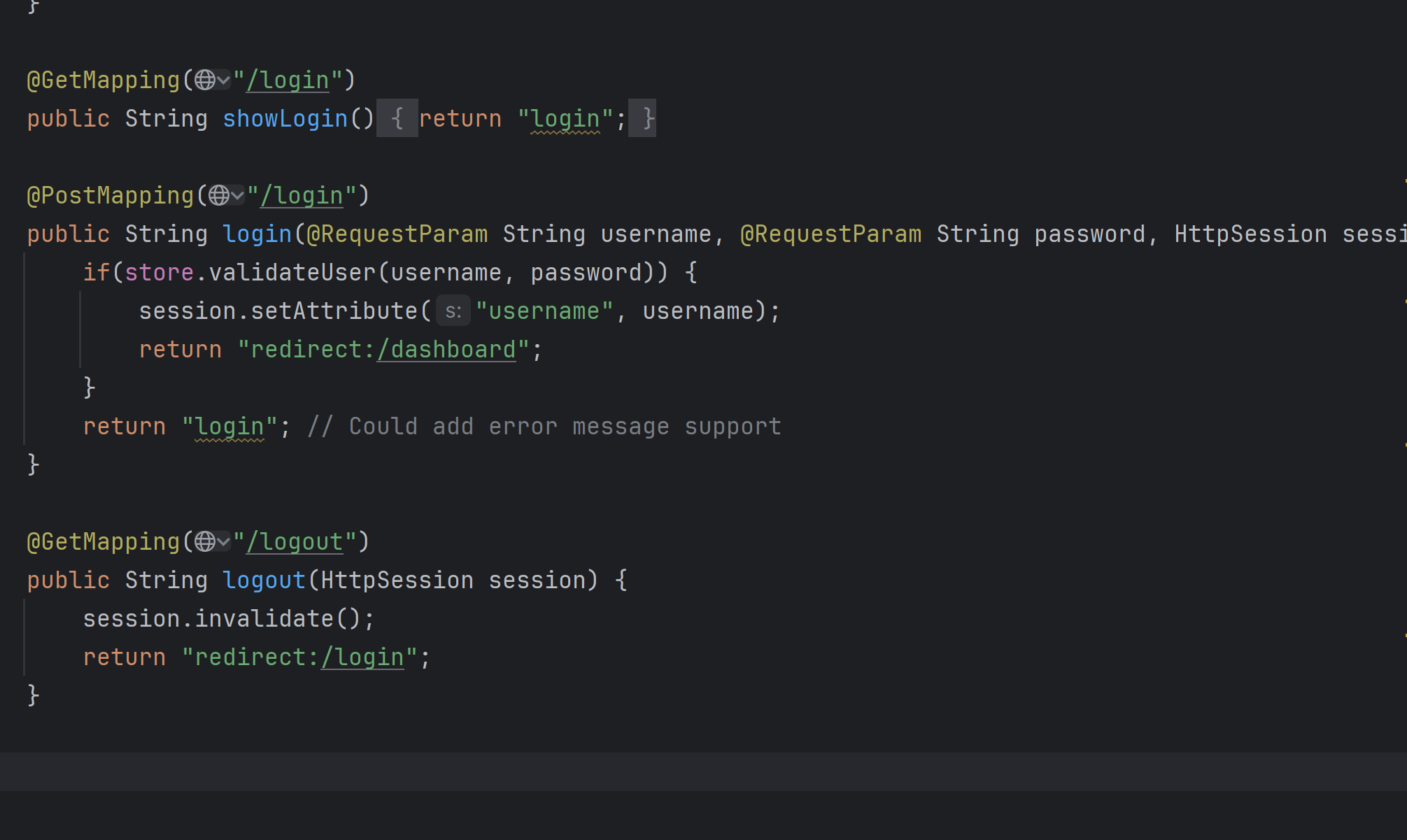This screenshot has height=840, width=1407.
Task: Click the logout method name
Action: click(x=264, y=580)
